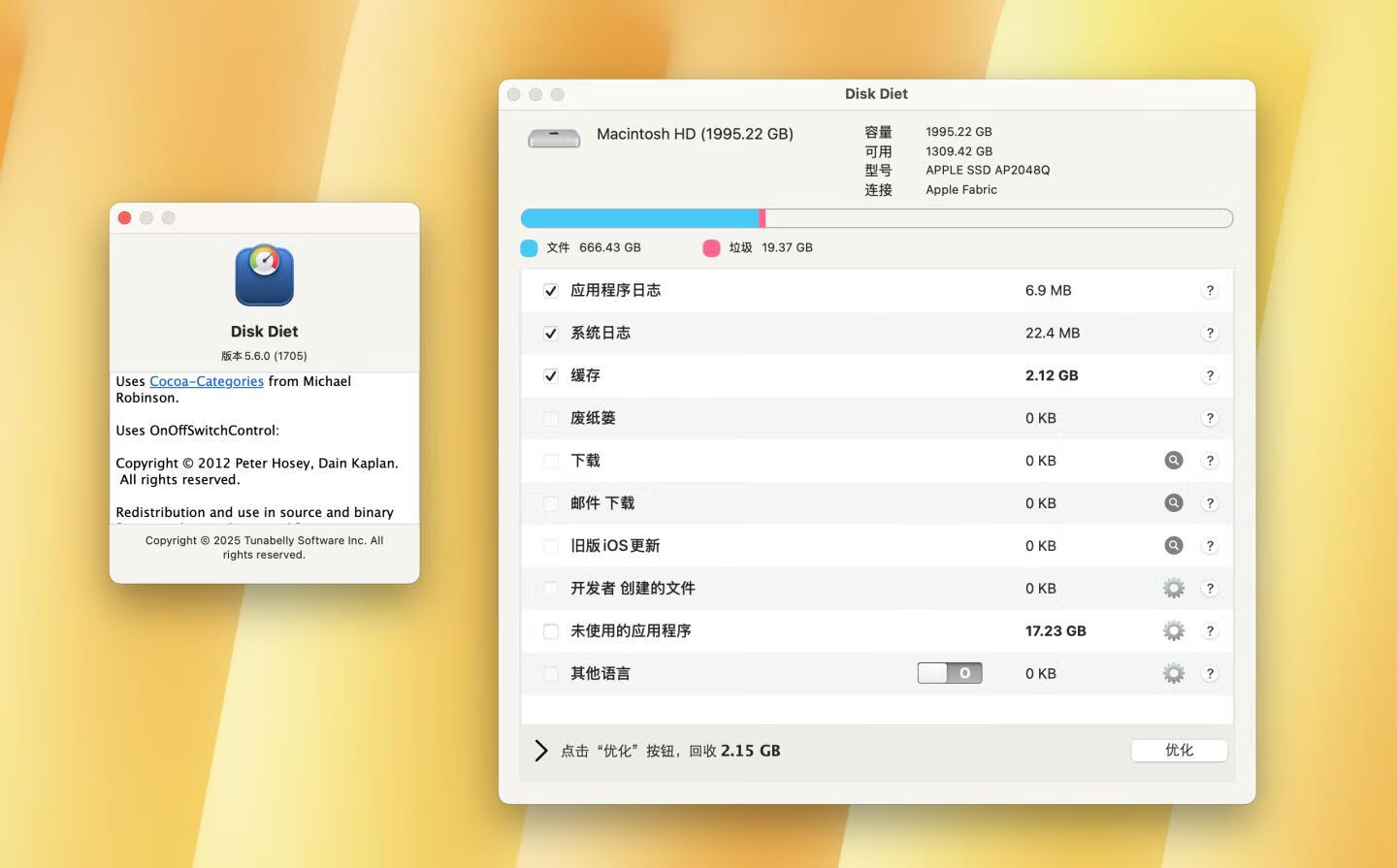Screen dimensions: 1397x868
Task: Click the 1995.22 GB capacity value
Action: [x=958, y=132]
